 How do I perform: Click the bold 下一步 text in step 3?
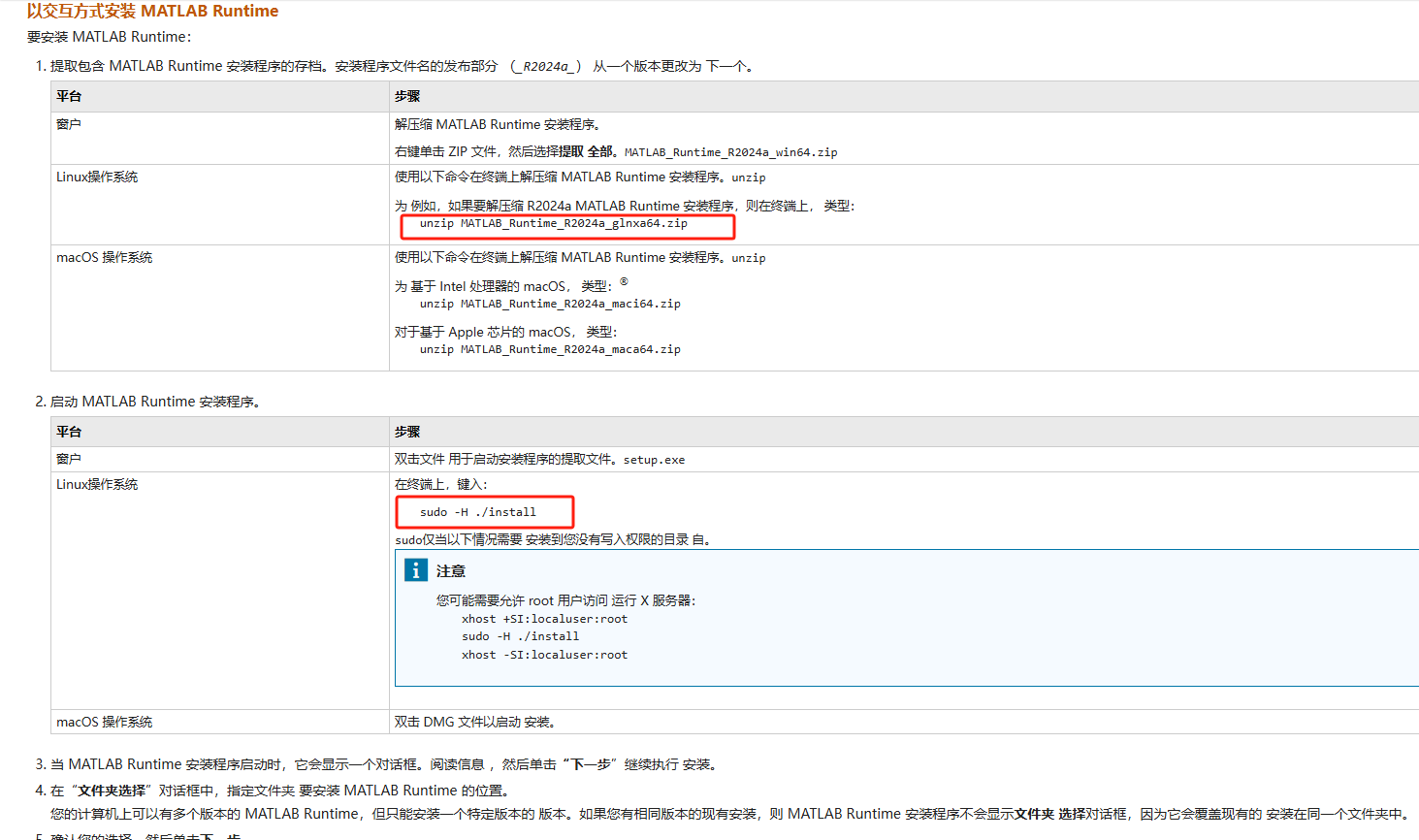(x=592, y=764)
